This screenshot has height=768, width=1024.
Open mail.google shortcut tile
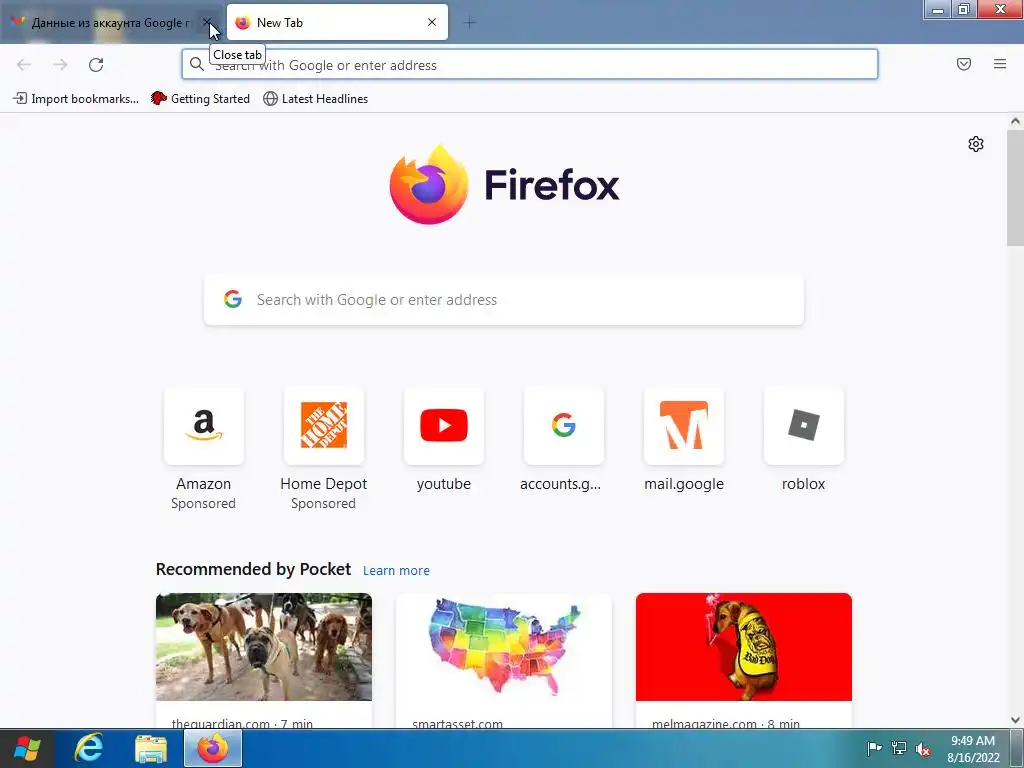[684, 426]
